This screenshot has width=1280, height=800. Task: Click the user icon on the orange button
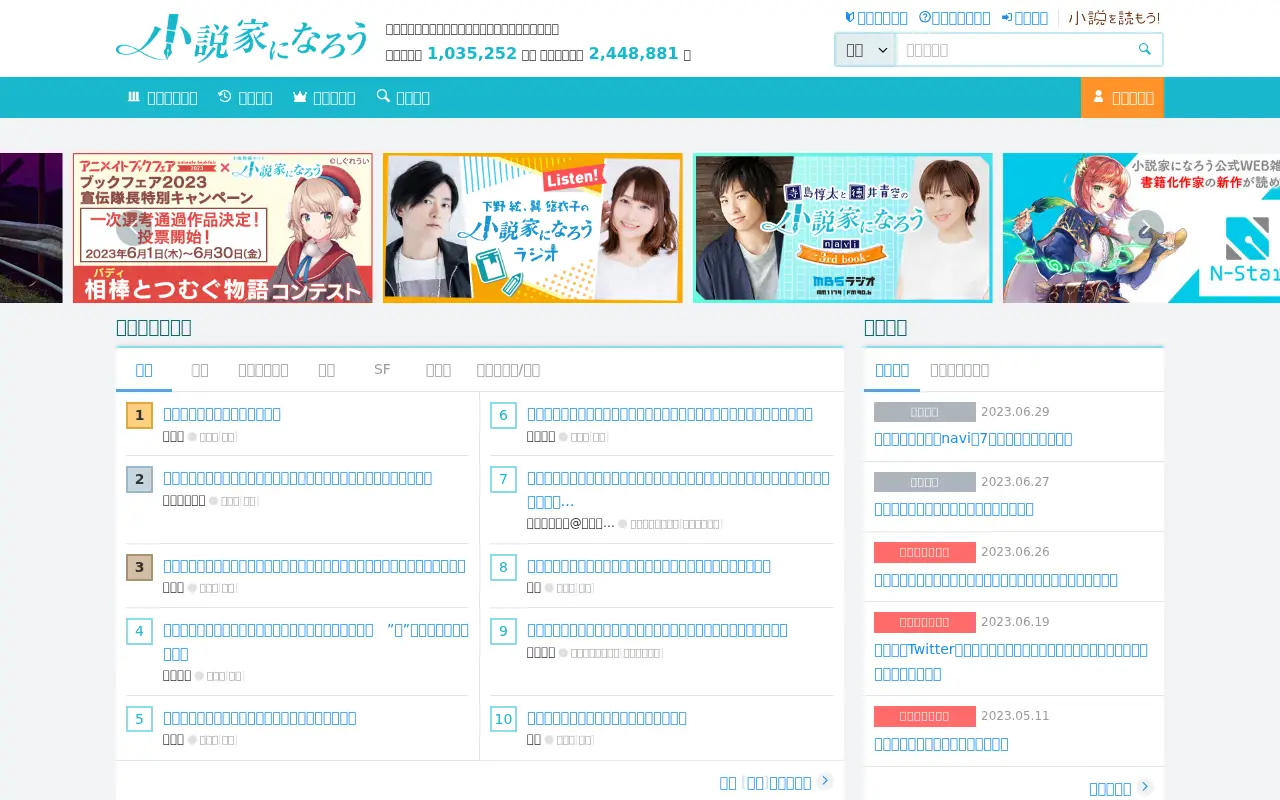tap(1098, 97)
